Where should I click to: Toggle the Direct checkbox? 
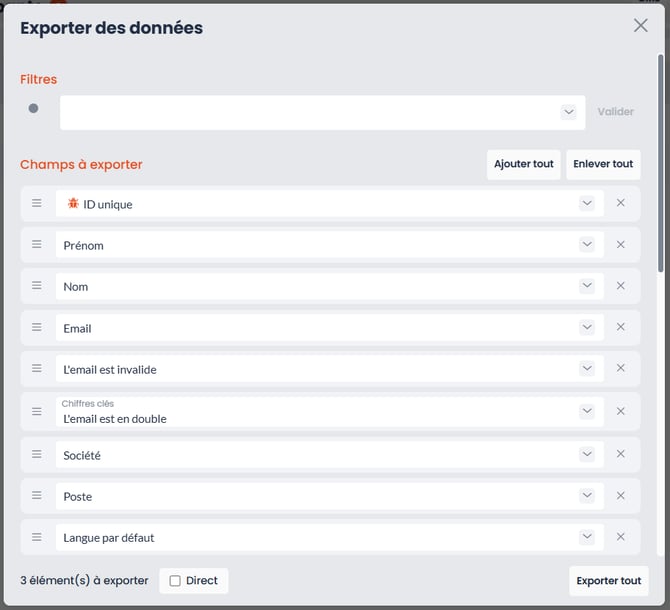click(x=175, y=581)
